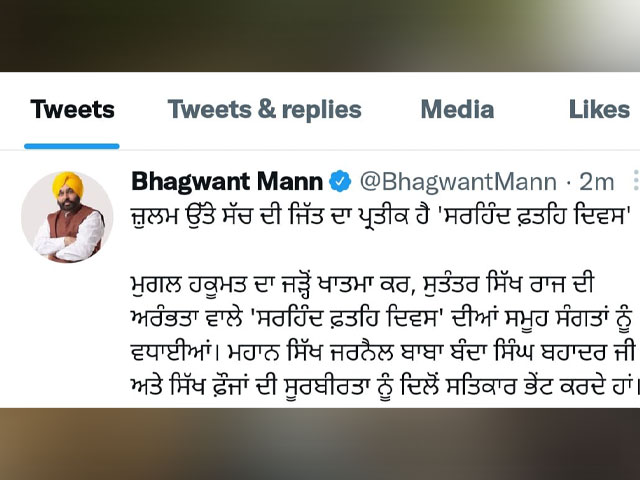Open Bhagwant Mann's profile picture
The width and height of the screenshot is (640, 480).
pyautogui.click(x=67, y=217)
